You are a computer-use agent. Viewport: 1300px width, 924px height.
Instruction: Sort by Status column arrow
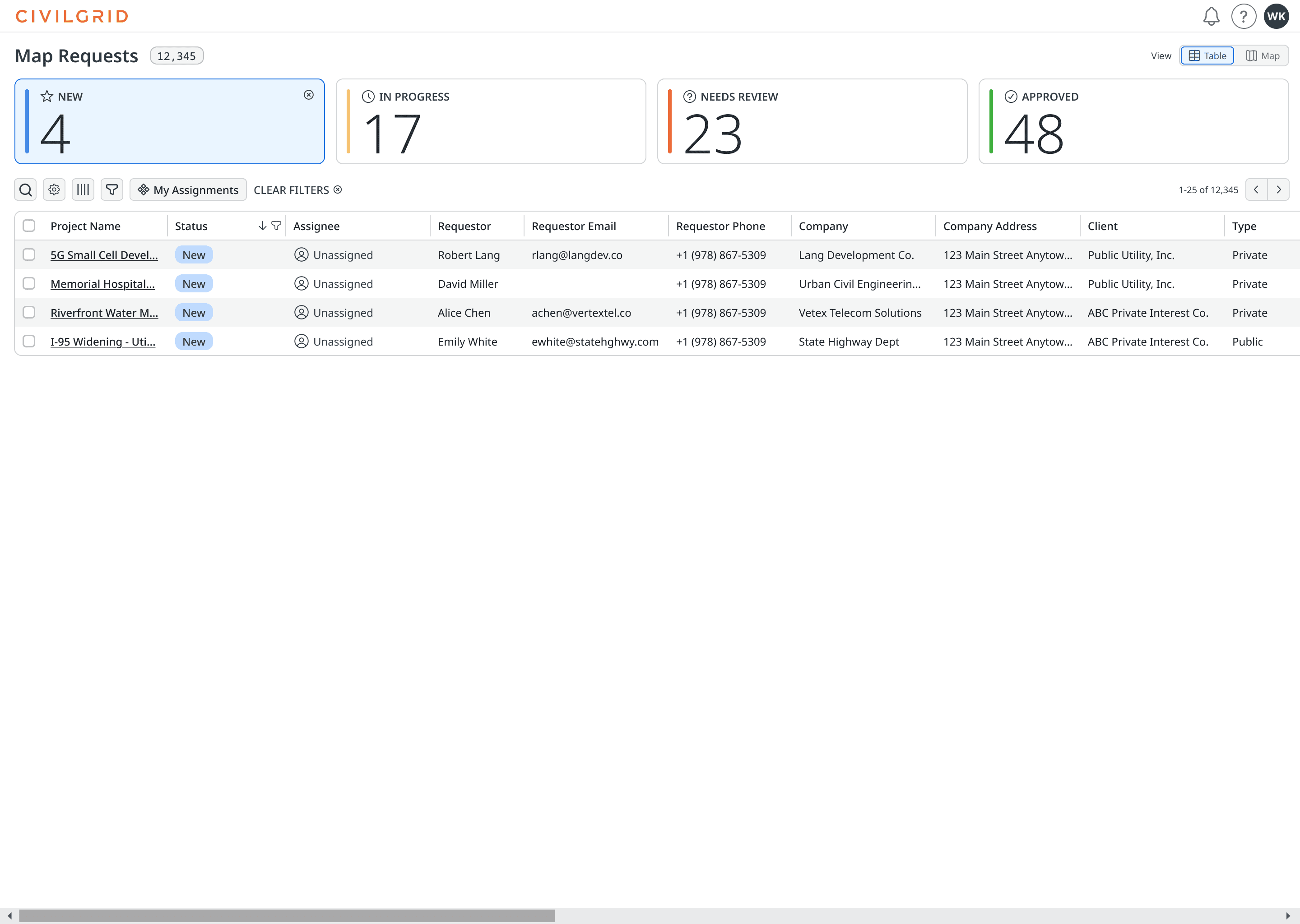pos(262,226)
